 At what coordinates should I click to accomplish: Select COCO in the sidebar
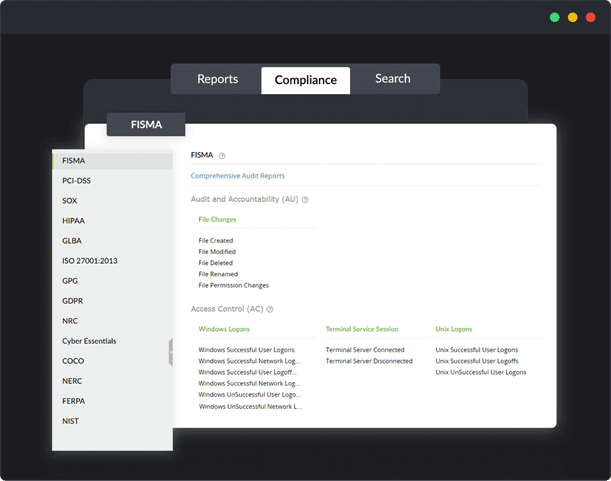(x=113, y=361)
